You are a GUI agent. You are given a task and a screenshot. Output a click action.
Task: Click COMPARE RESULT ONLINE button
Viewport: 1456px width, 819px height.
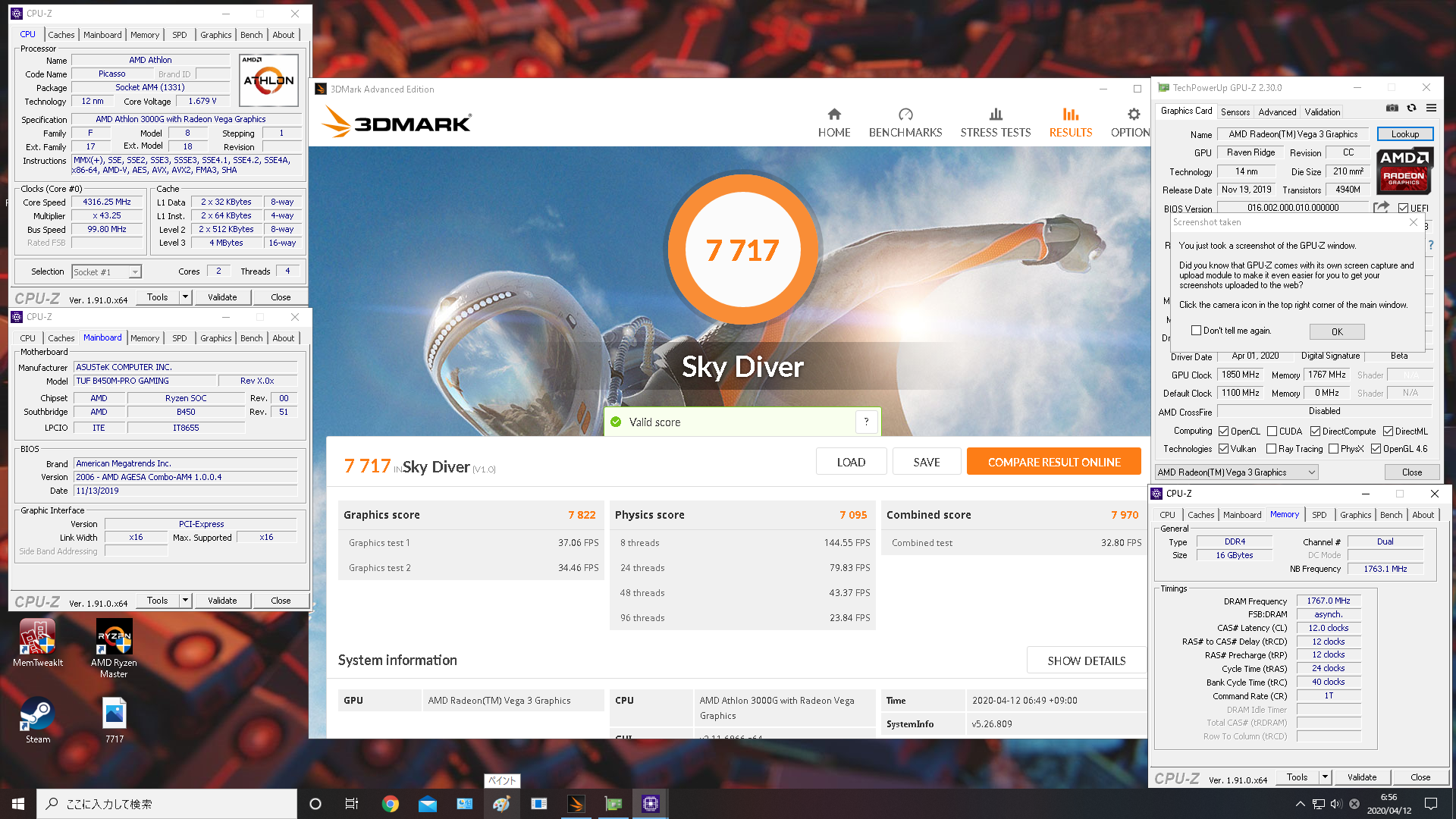(1054, 462)
